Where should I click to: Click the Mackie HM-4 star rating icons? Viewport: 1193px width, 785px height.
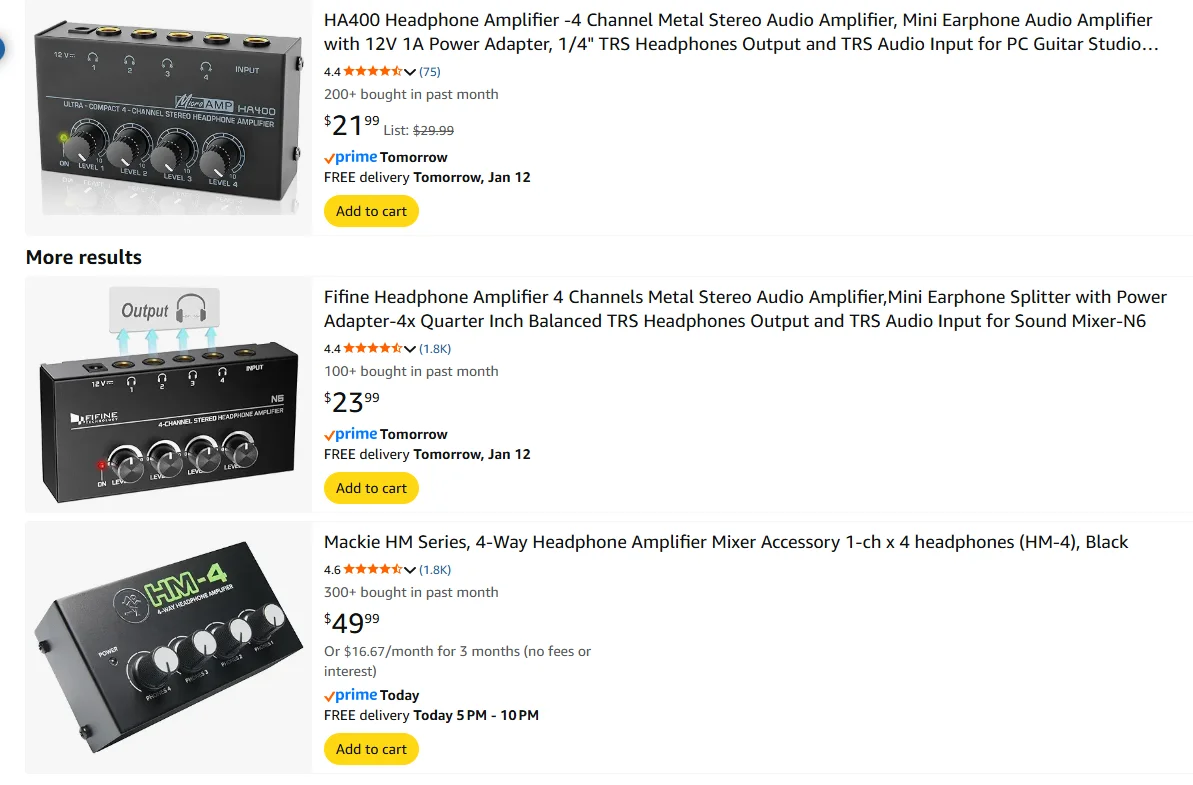(x=373, y=570)
